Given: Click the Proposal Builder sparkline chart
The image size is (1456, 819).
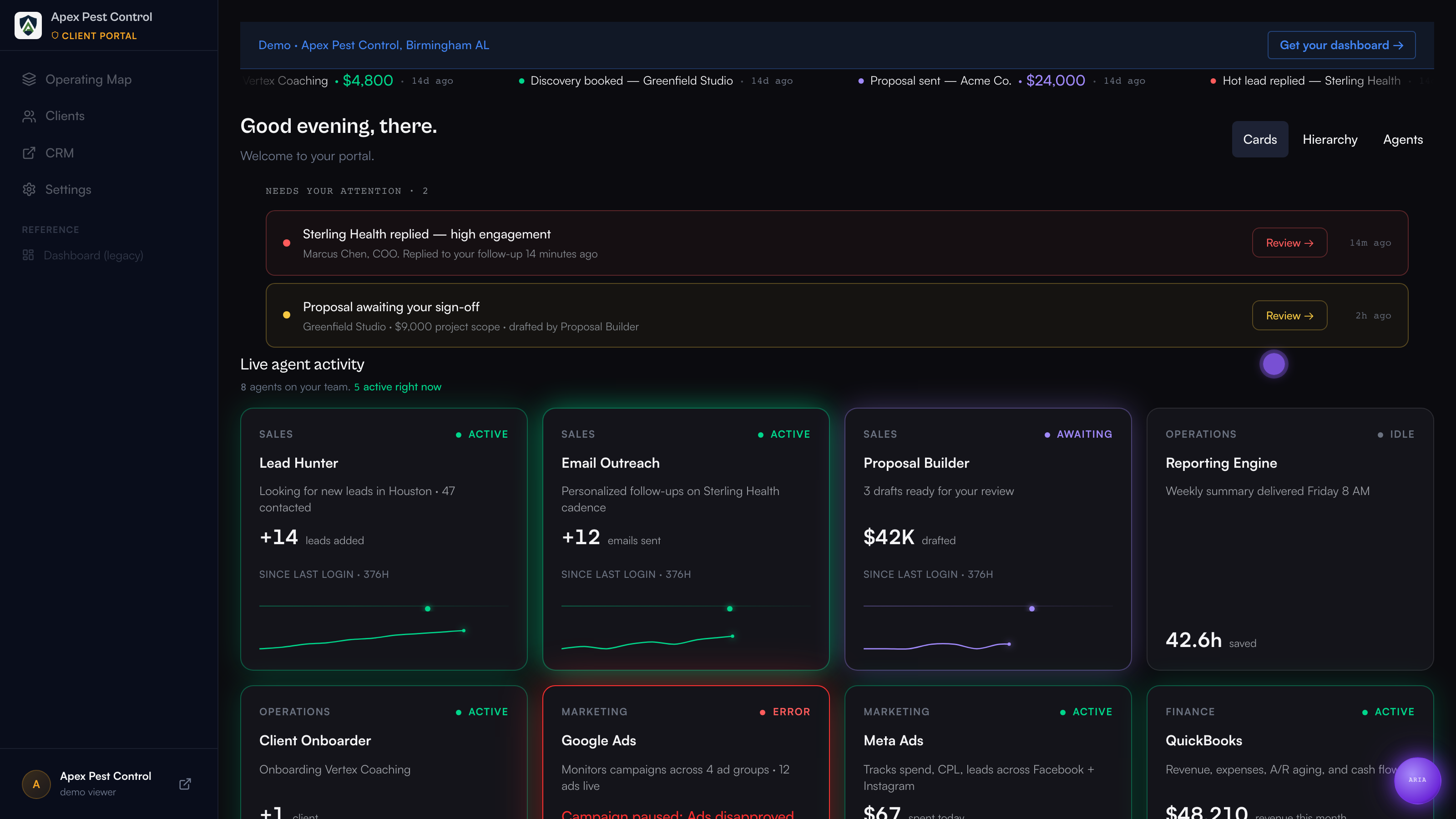Looking at the screenshot, I should click(x=937, y=646).
